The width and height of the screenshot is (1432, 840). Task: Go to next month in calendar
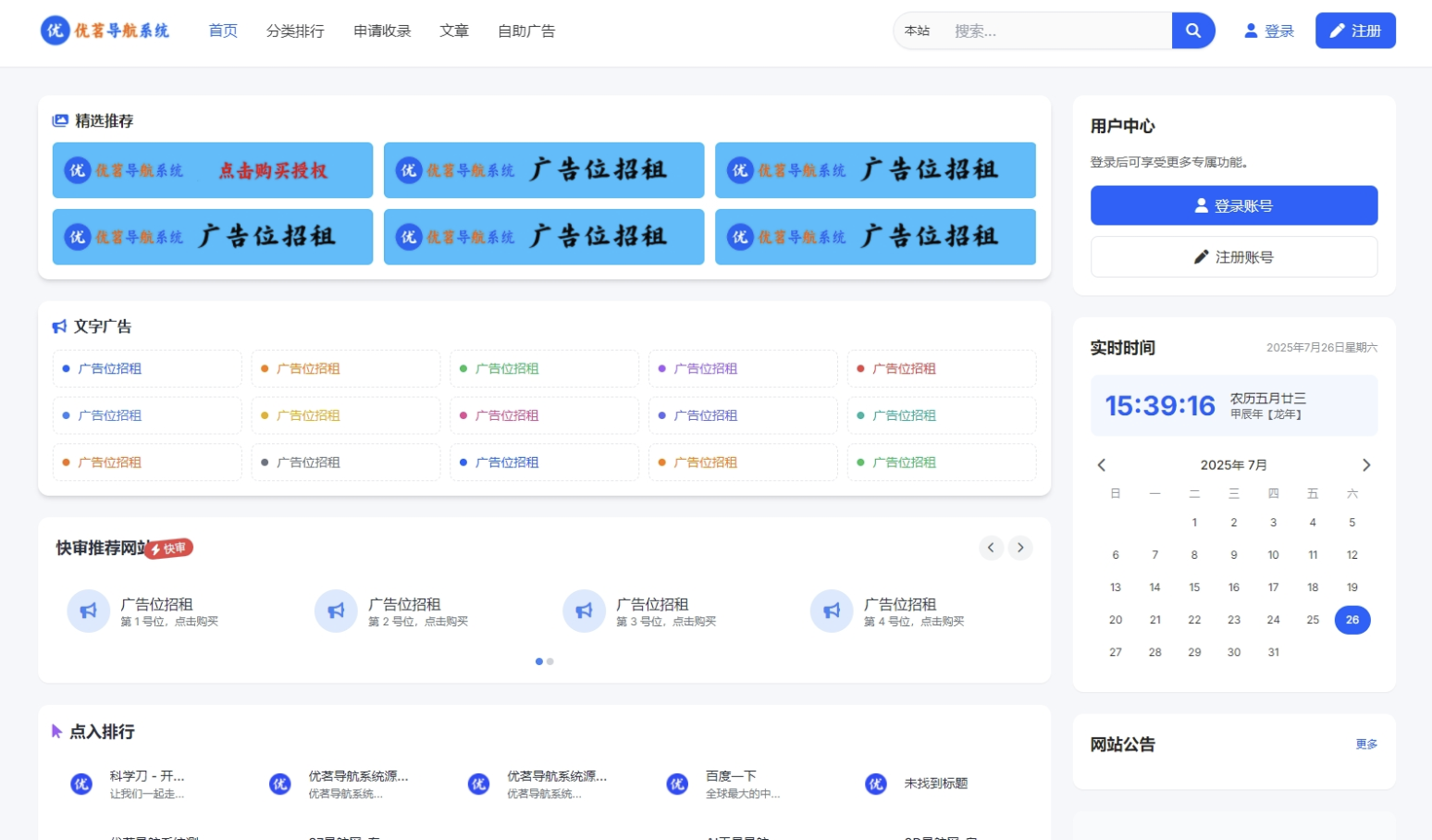[1365, 465]
